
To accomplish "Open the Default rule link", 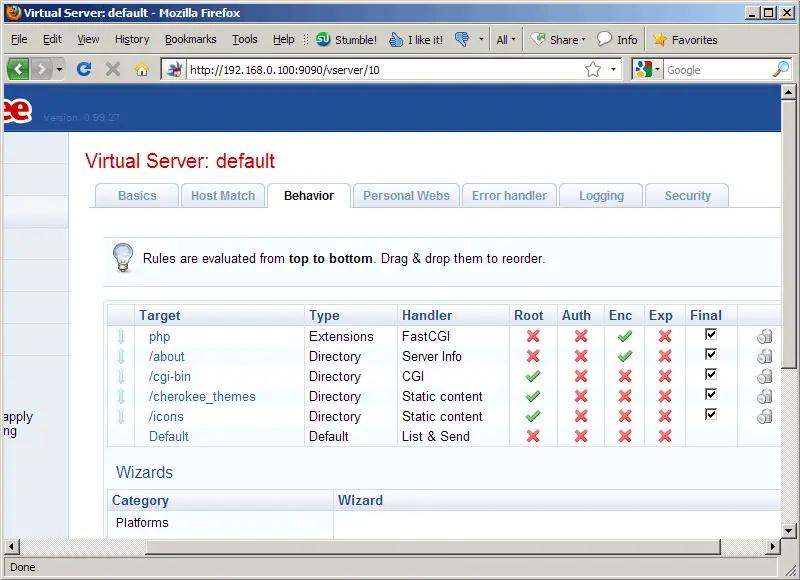I will (x=169, y=437).
